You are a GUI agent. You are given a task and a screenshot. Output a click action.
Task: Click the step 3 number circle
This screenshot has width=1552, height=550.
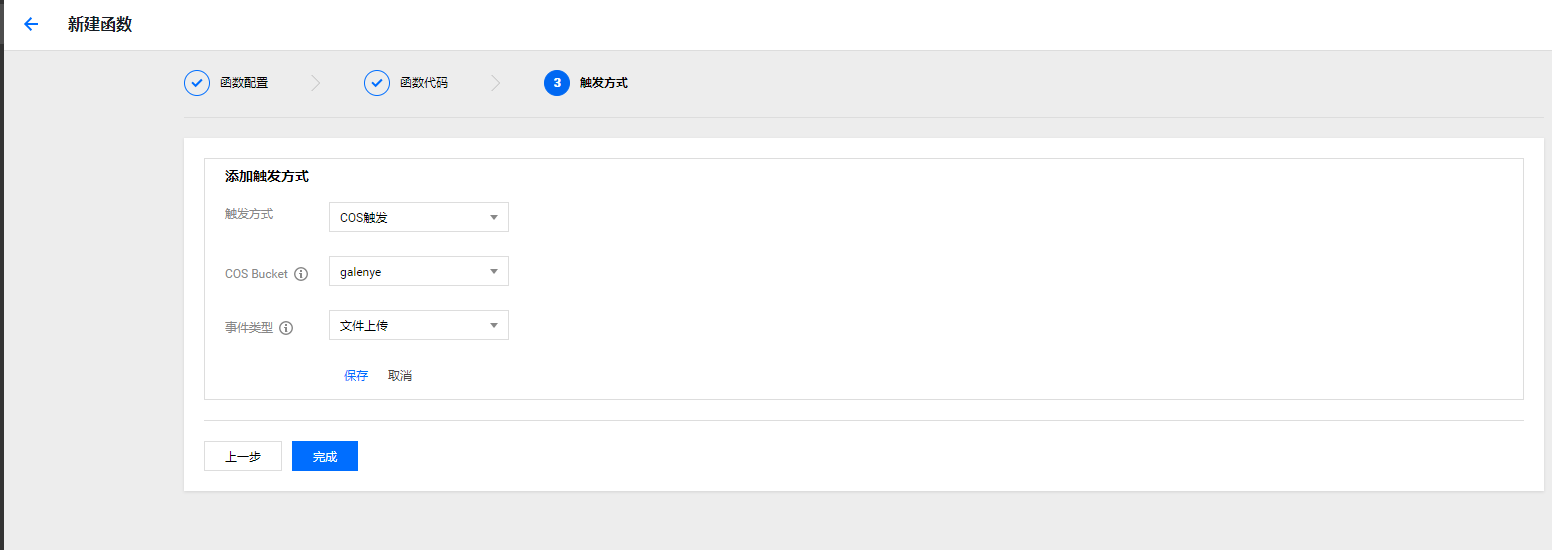[x=557, y=83]
